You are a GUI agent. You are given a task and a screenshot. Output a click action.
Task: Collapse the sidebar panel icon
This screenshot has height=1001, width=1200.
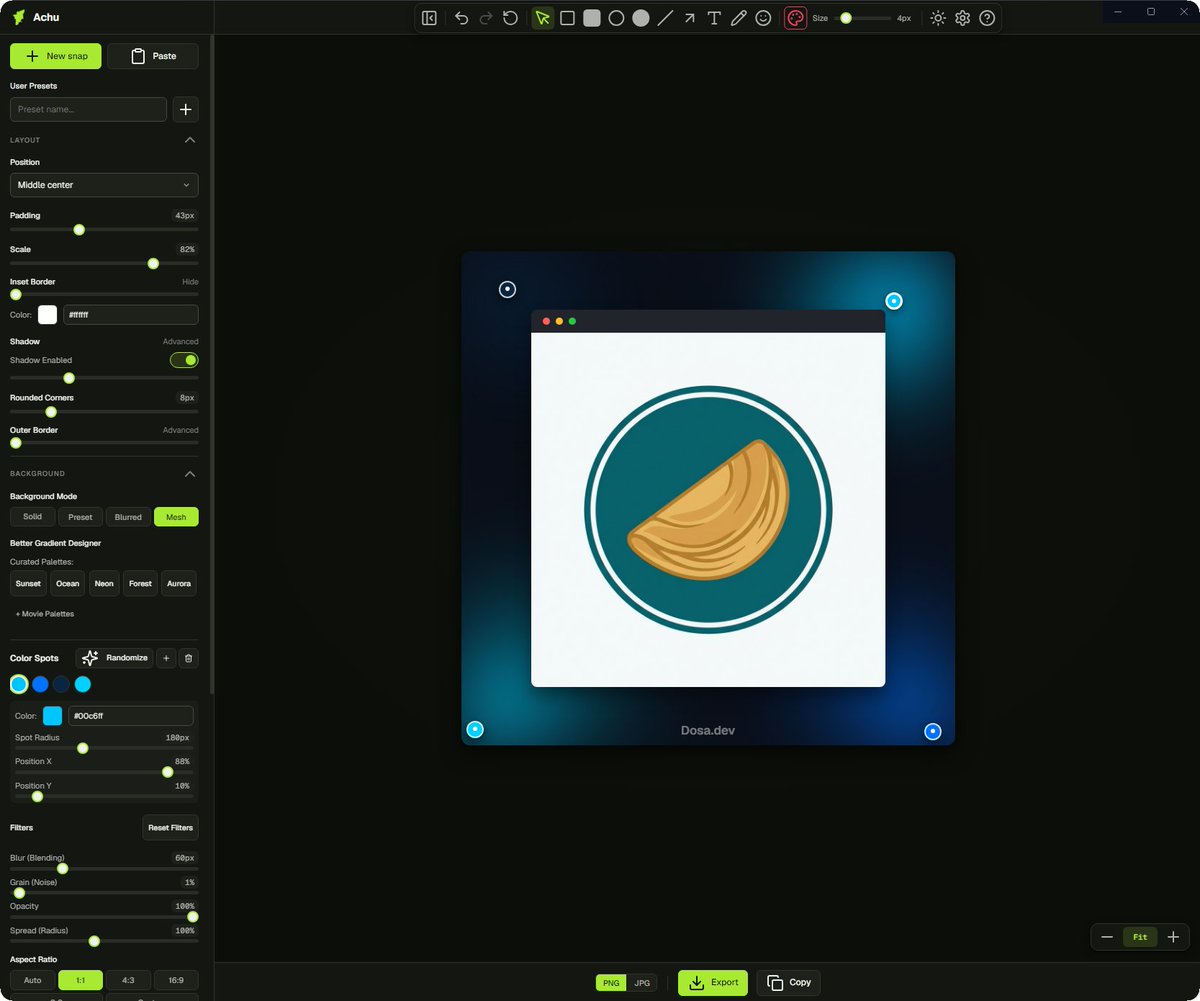[429, 18]
